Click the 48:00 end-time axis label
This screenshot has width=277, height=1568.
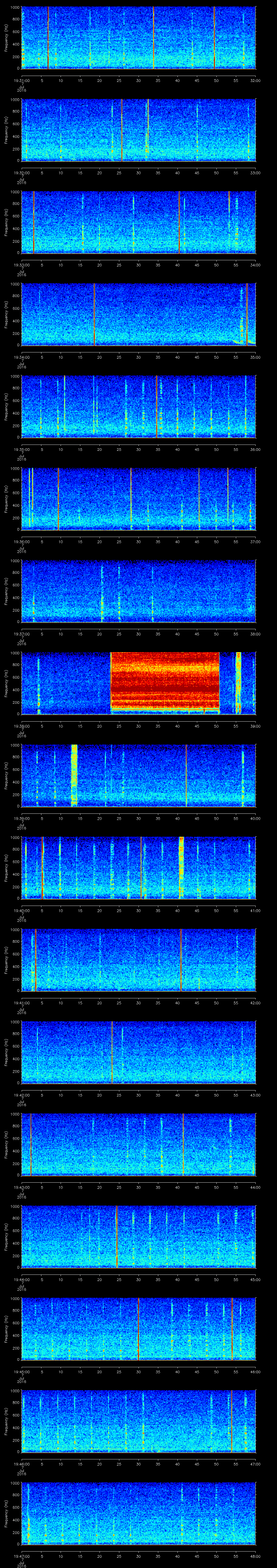click(255, 1556)
